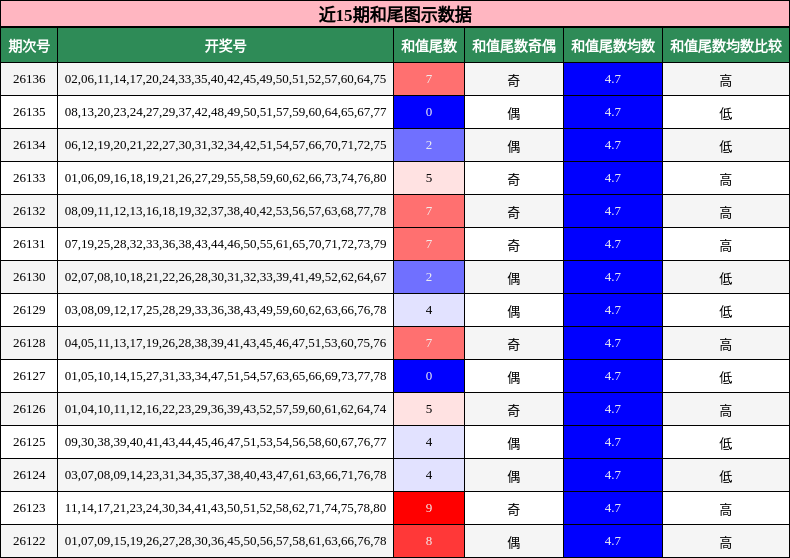Click the 低 cell in row 26135

726,112
